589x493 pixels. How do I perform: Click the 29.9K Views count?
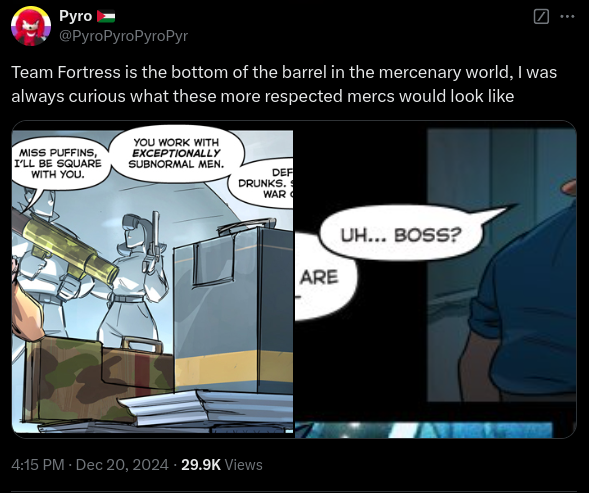tap(222, 465)
